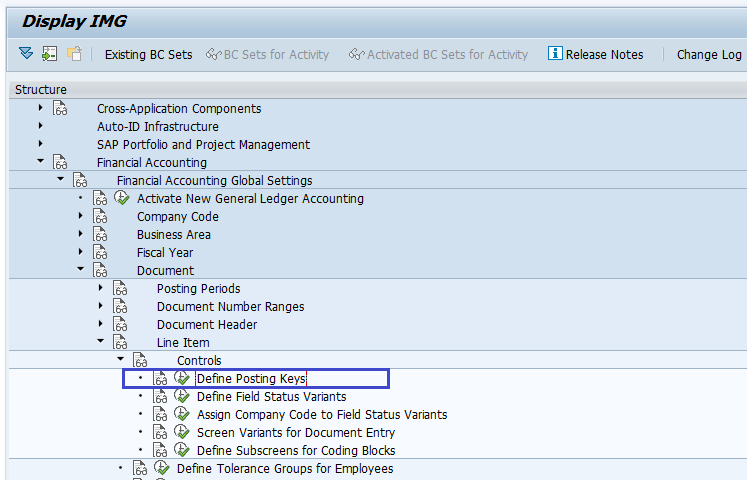Open documentation icon for Financial Accounting Global Settings

[80, 180]
